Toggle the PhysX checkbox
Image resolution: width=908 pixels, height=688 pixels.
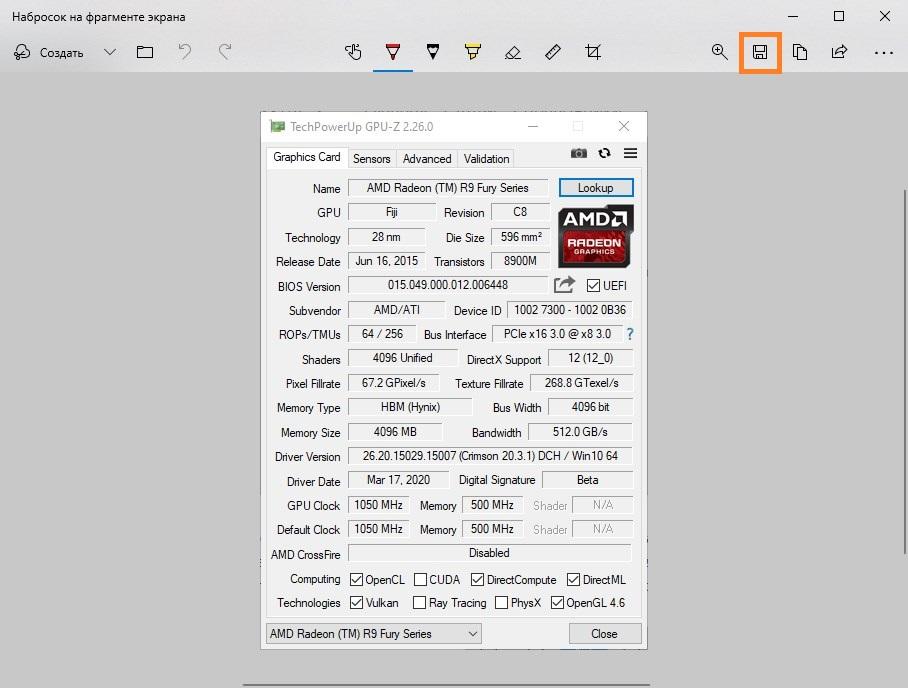point(501,603)
